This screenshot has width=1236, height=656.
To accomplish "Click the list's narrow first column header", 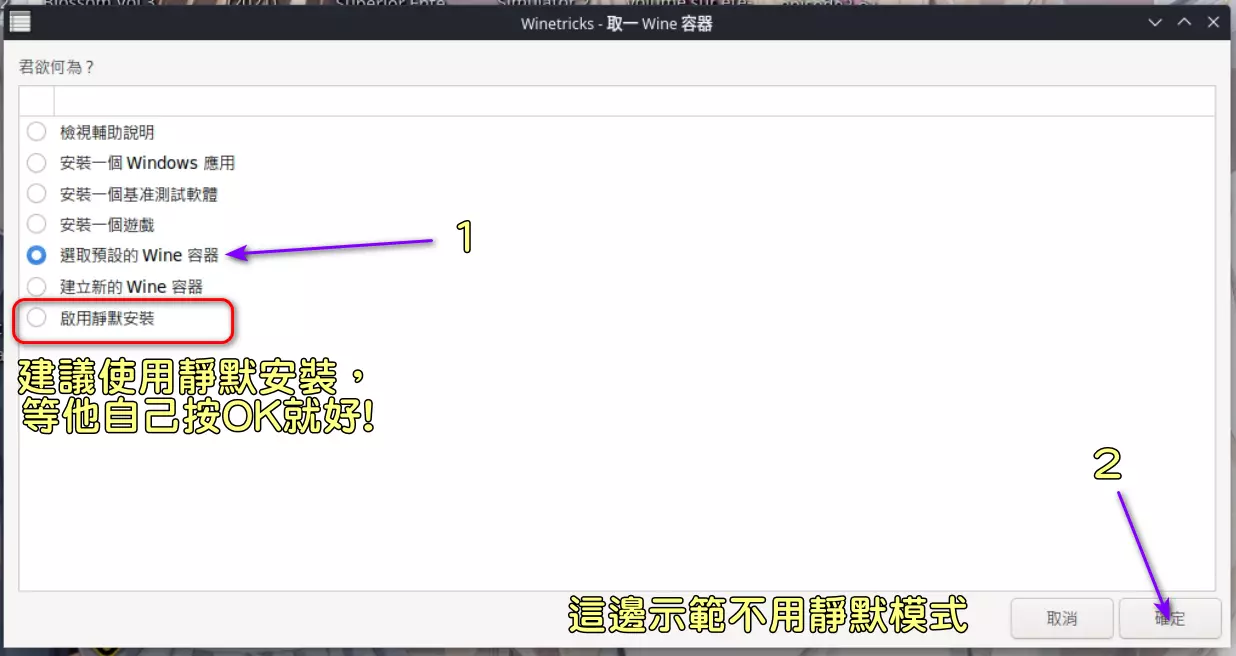I will point(37,100).
